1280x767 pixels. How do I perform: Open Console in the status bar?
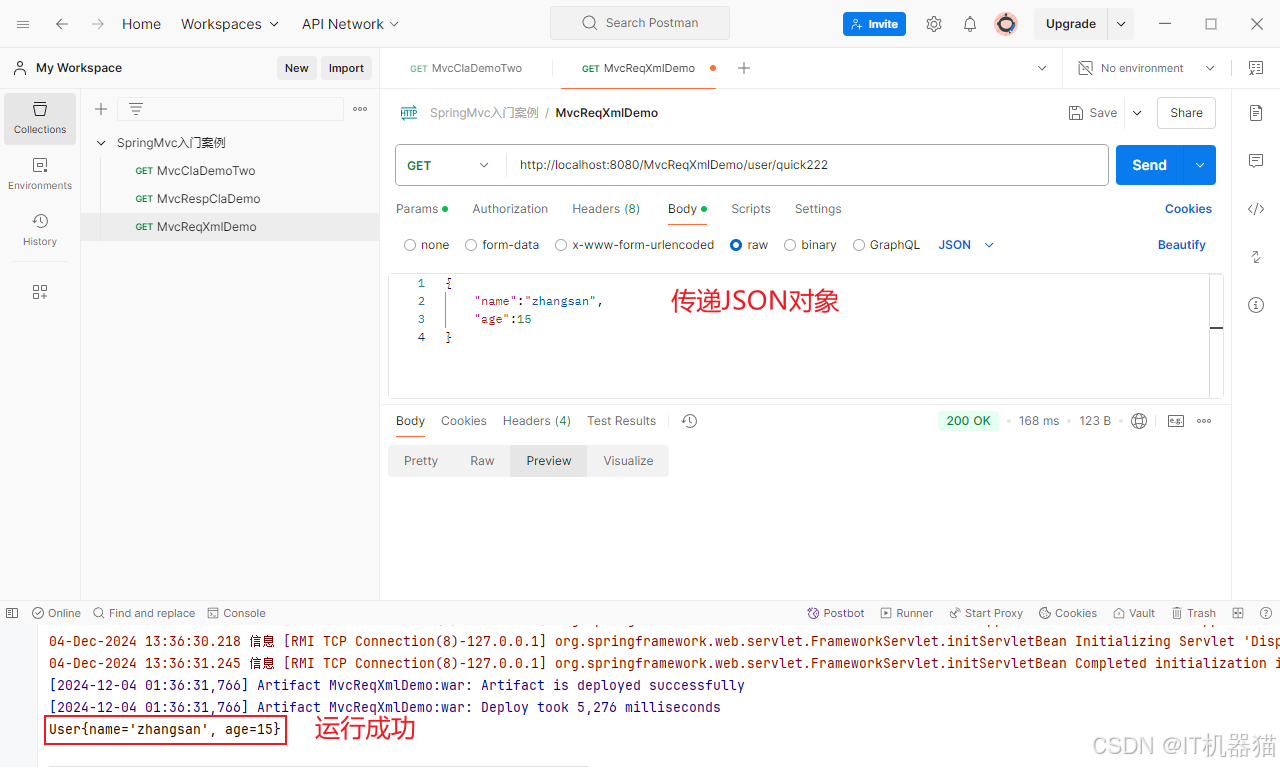(237, 613)
